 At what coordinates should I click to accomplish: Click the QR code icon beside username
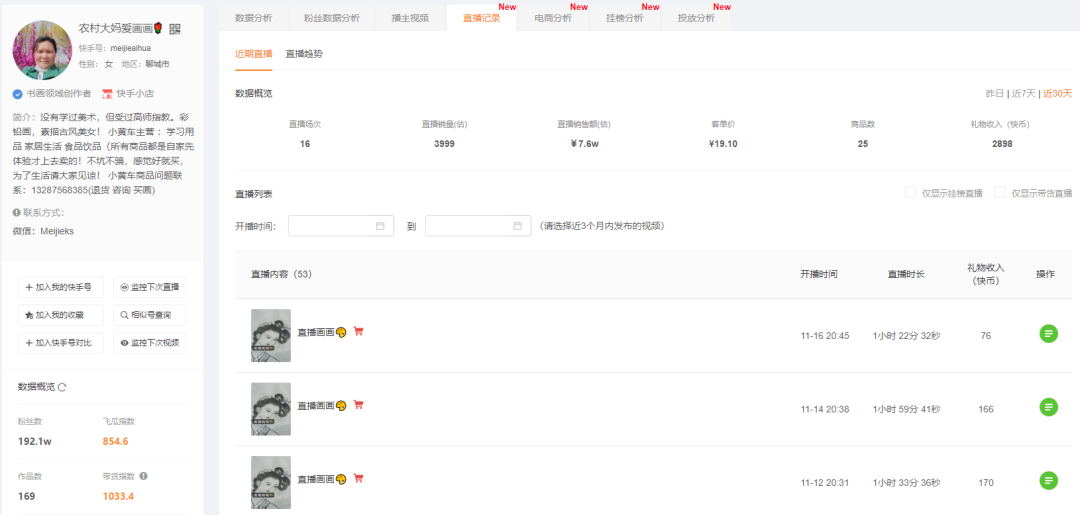[x=174, y=29]
